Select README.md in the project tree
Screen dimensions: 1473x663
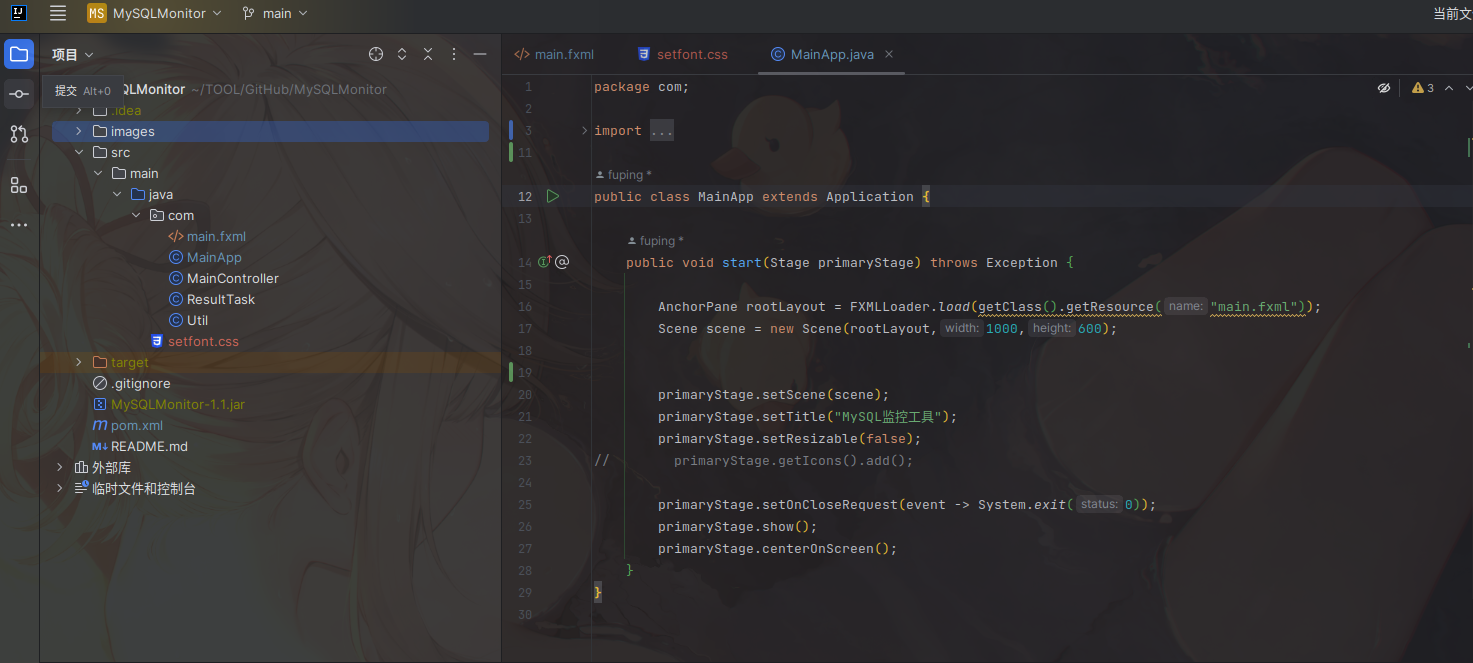click(149, 446)
